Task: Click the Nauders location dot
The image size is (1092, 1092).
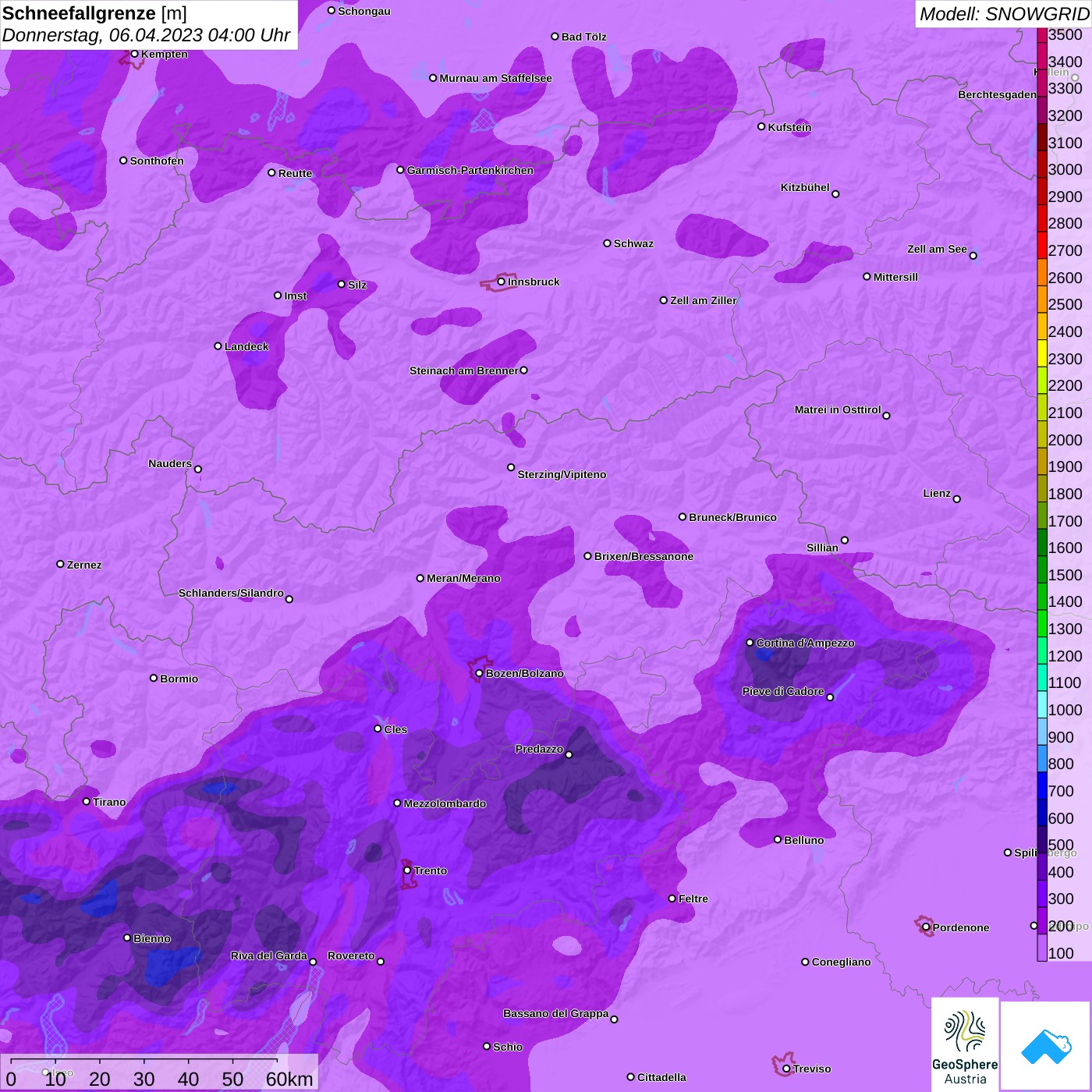Action: 198,469
